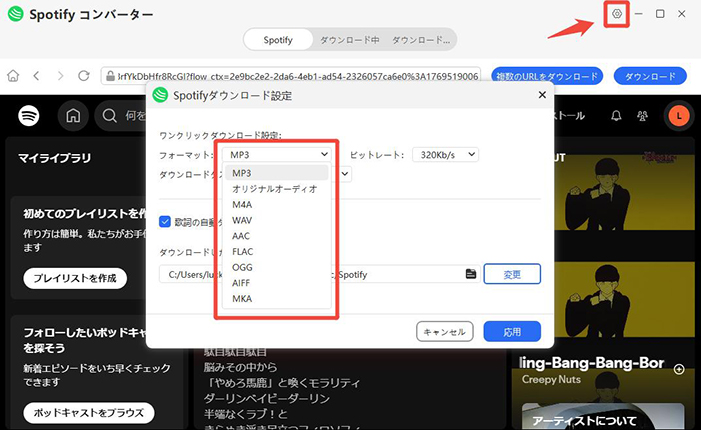Image resolution: width=701 pixels, height=430 pixels.
Task: Open Spotify home via the house icon
Action: coord(73,116)
